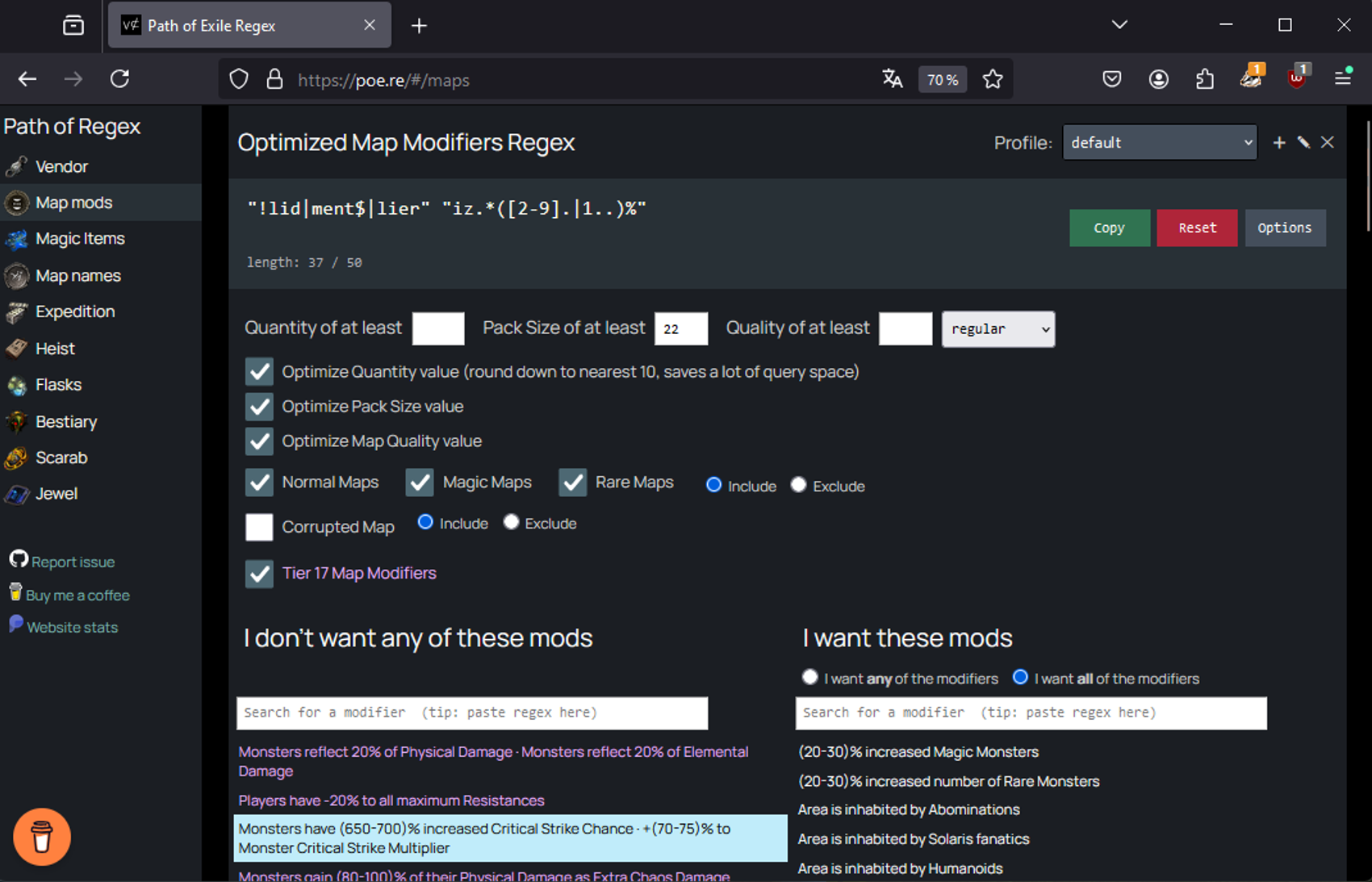Open the tracking protection shield

[239, 79]
